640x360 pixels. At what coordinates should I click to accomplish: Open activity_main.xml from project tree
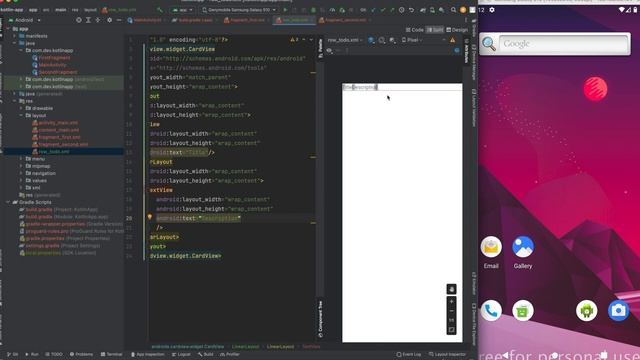click(x=55, y=123)
